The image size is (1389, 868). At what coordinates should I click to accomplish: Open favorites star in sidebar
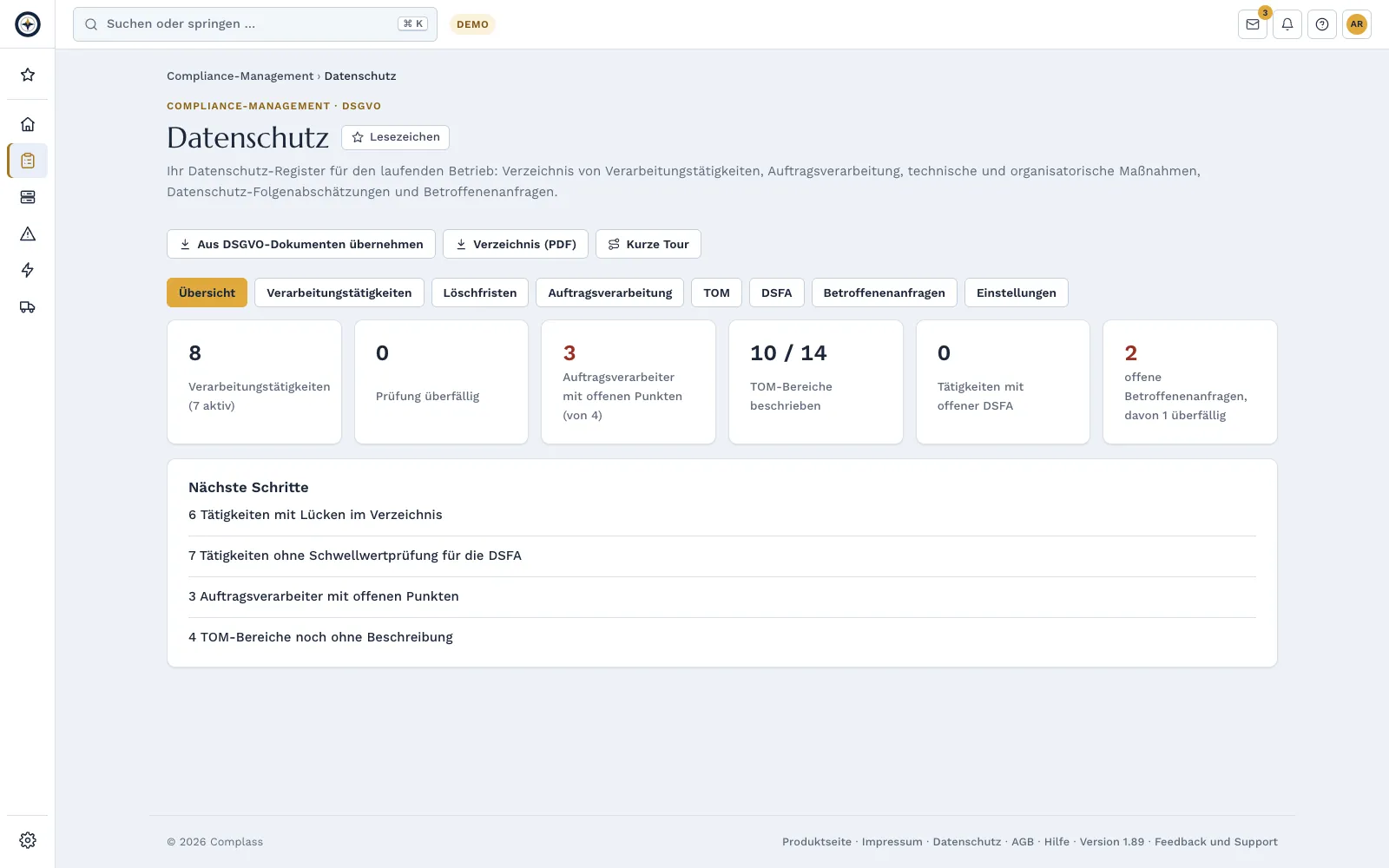28,75
